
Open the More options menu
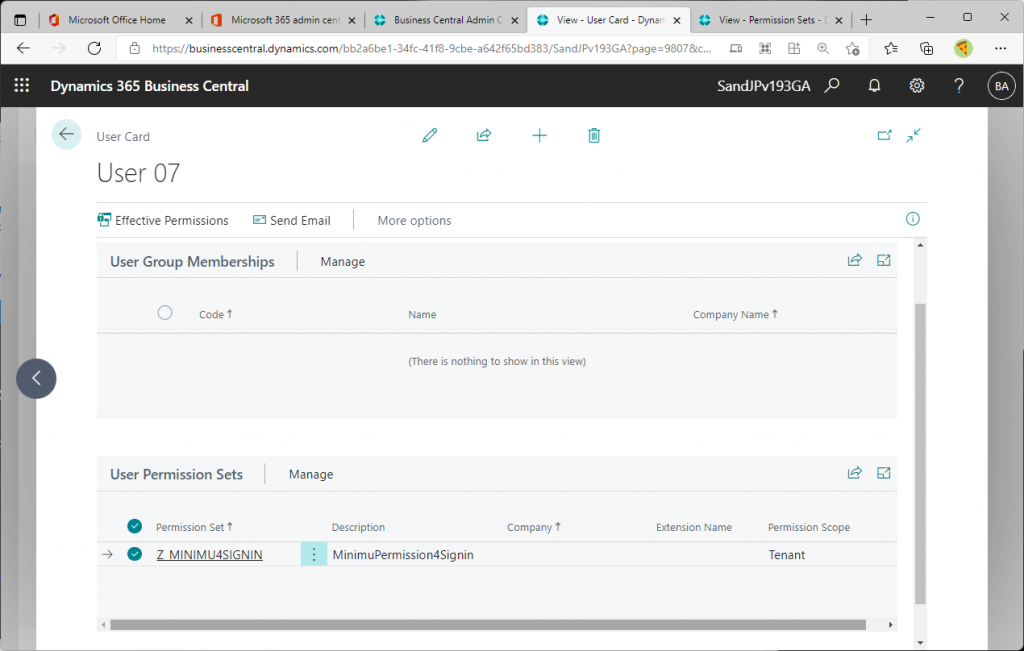tap(414, 220)
